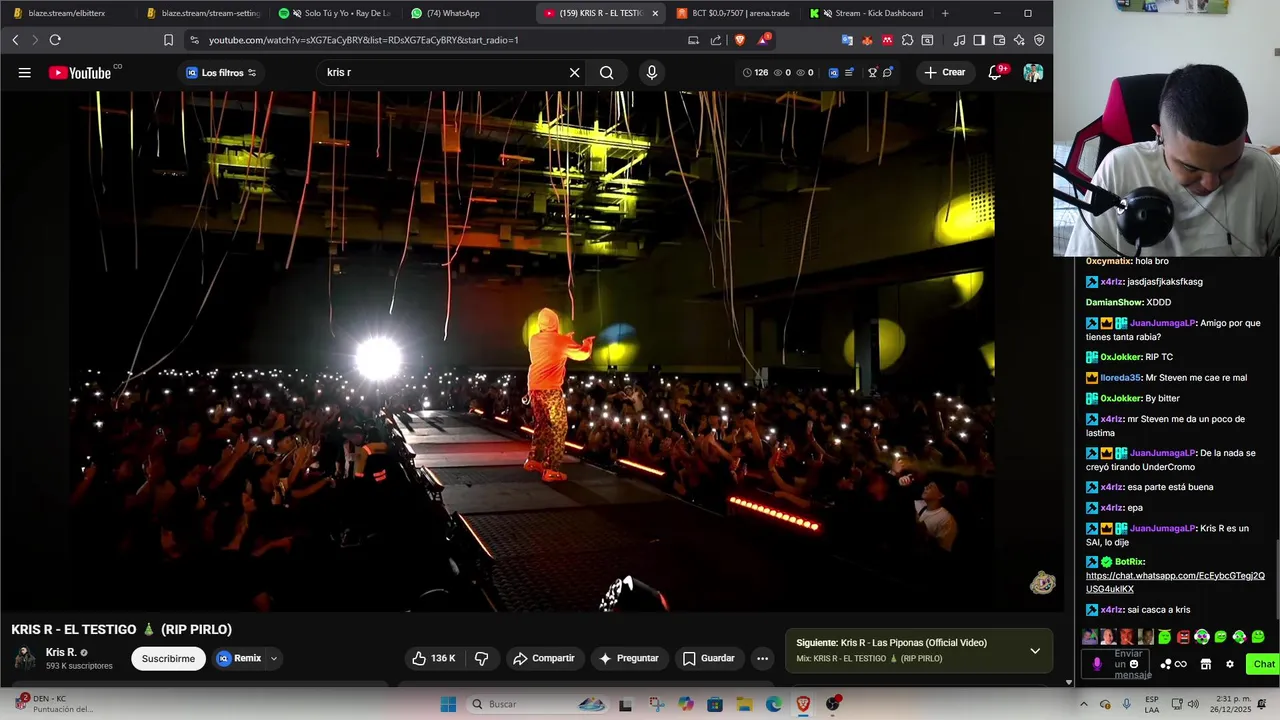Open the emoji picker smiley in chat
Viewport: 1280px width, 720px height.
click(1134, 664)
